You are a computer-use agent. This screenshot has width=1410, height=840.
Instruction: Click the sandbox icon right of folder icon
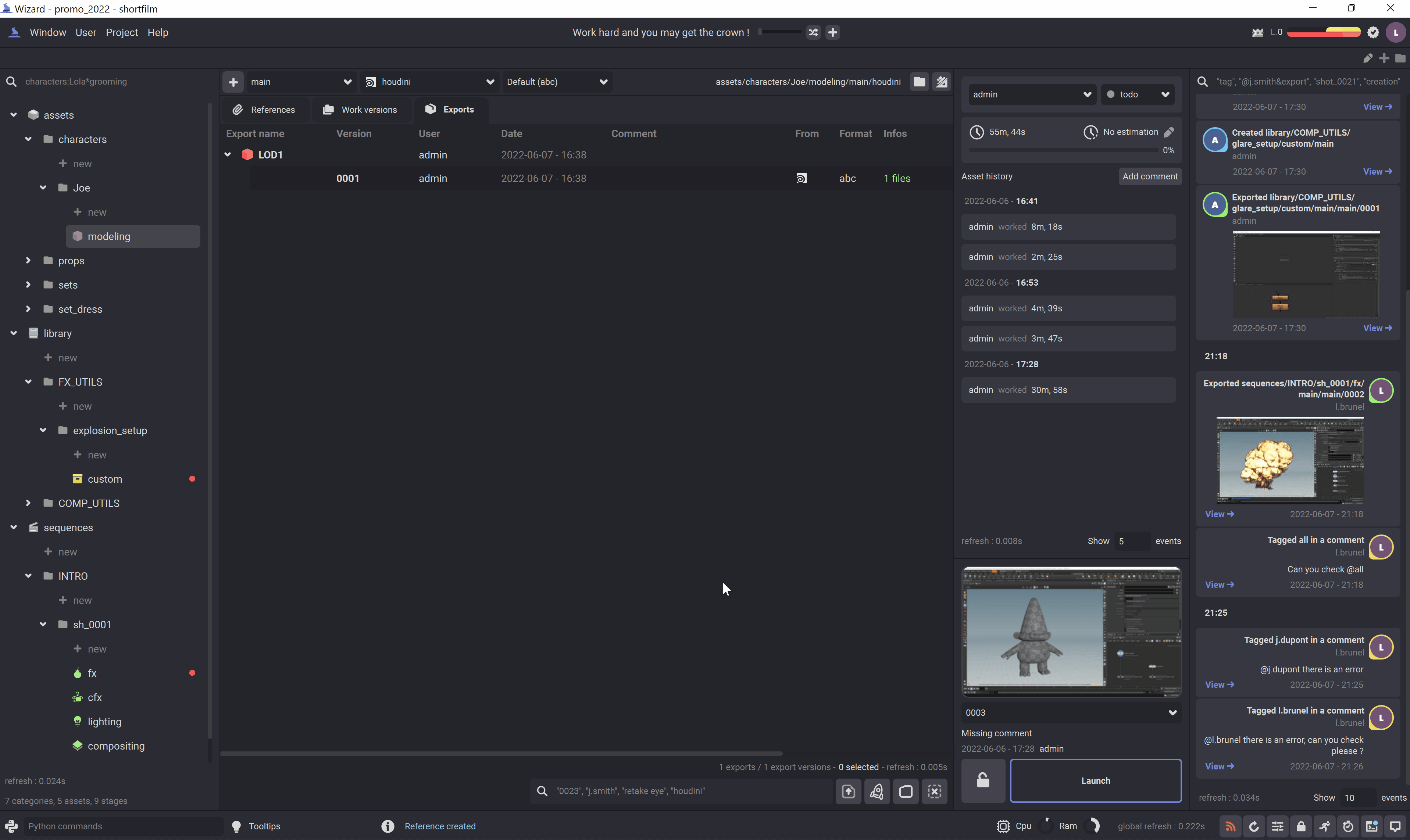click(x=942, y=82)
